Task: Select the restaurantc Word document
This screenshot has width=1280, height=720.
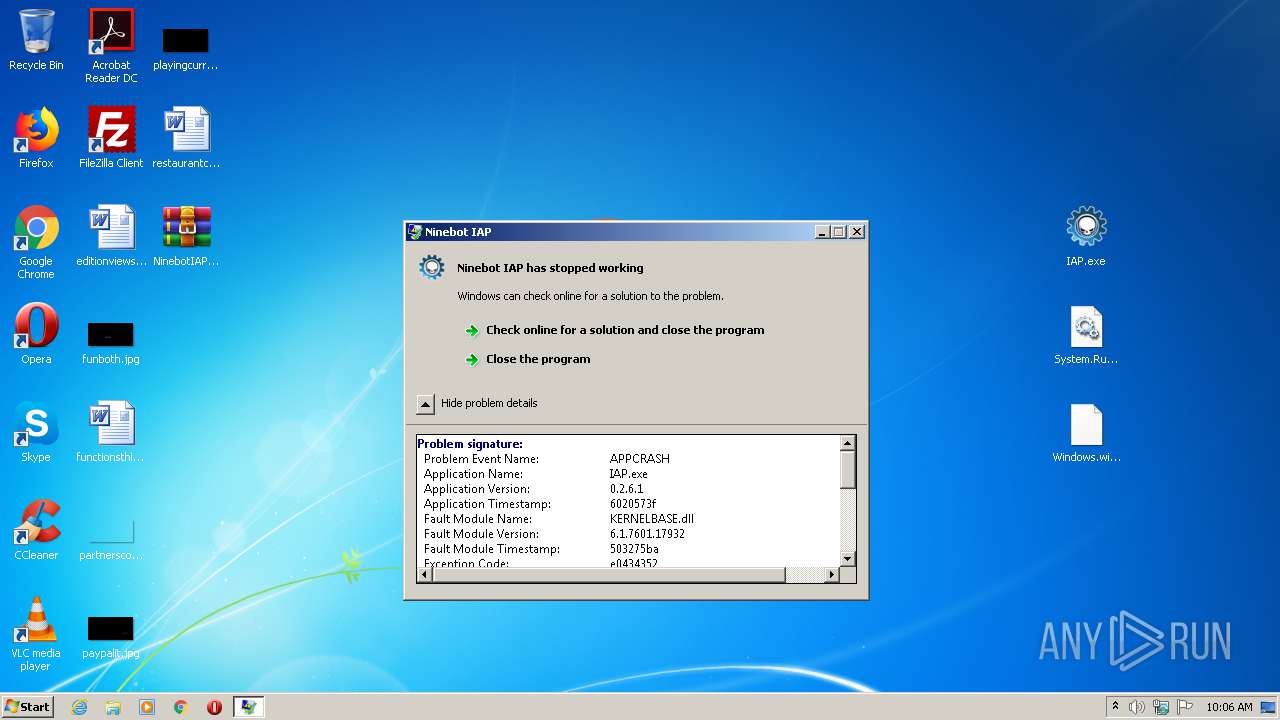Action: coord(186,138)
